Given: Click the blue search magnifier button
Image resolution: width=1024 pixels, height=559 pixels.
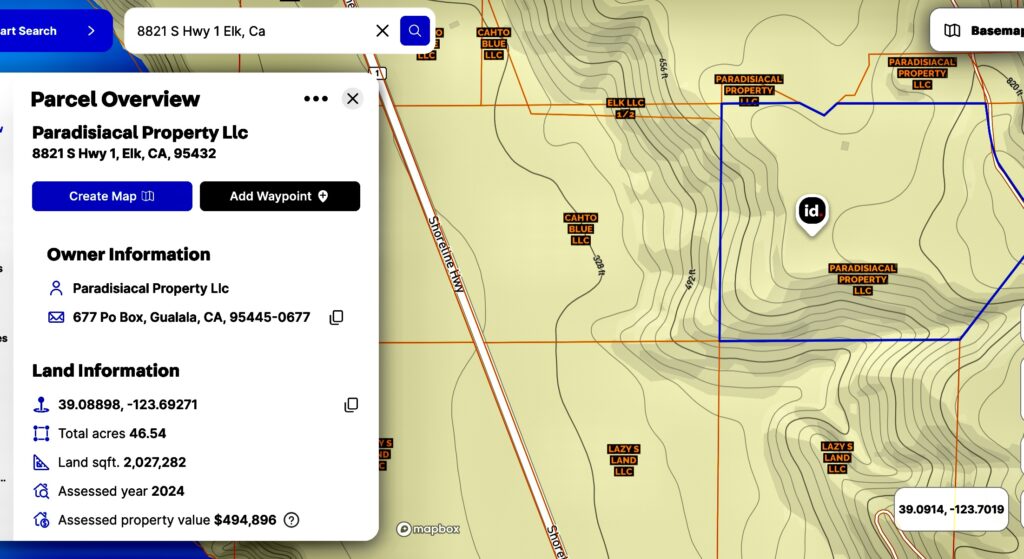Looking at the screenshot, I should (414, 31).
